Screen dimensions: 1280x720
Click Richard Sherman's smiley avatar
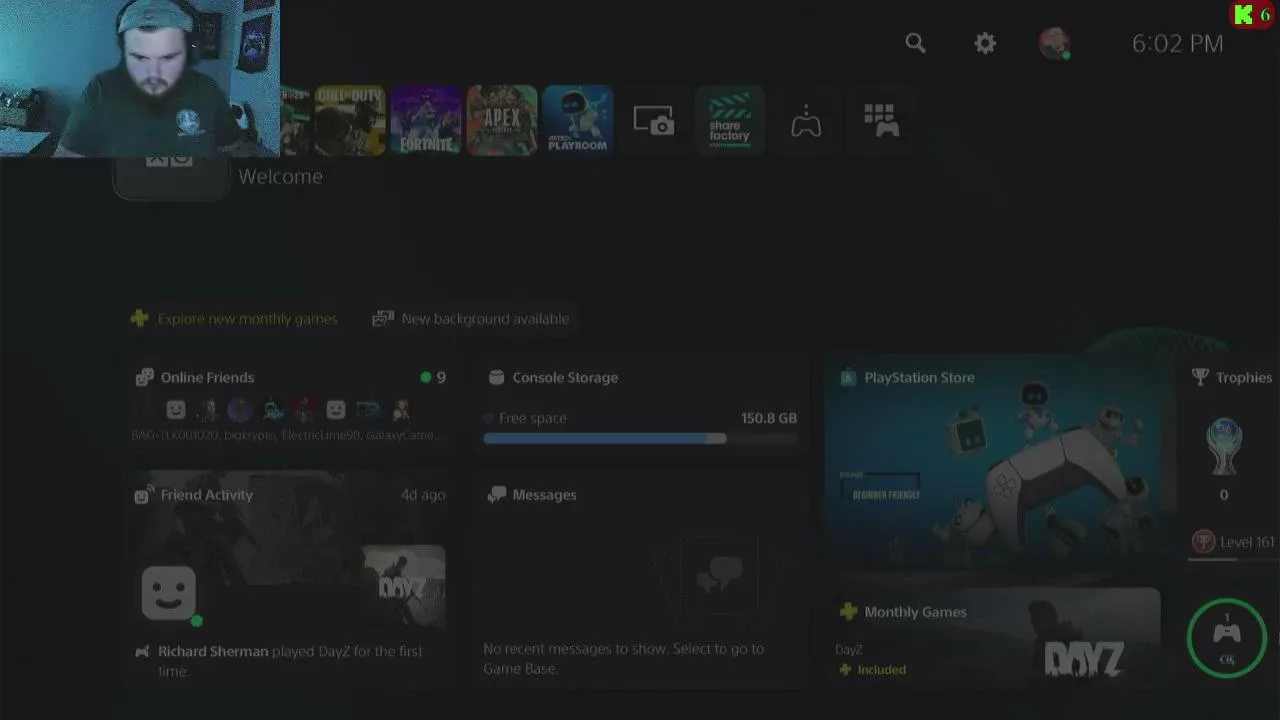click(168, 592)
